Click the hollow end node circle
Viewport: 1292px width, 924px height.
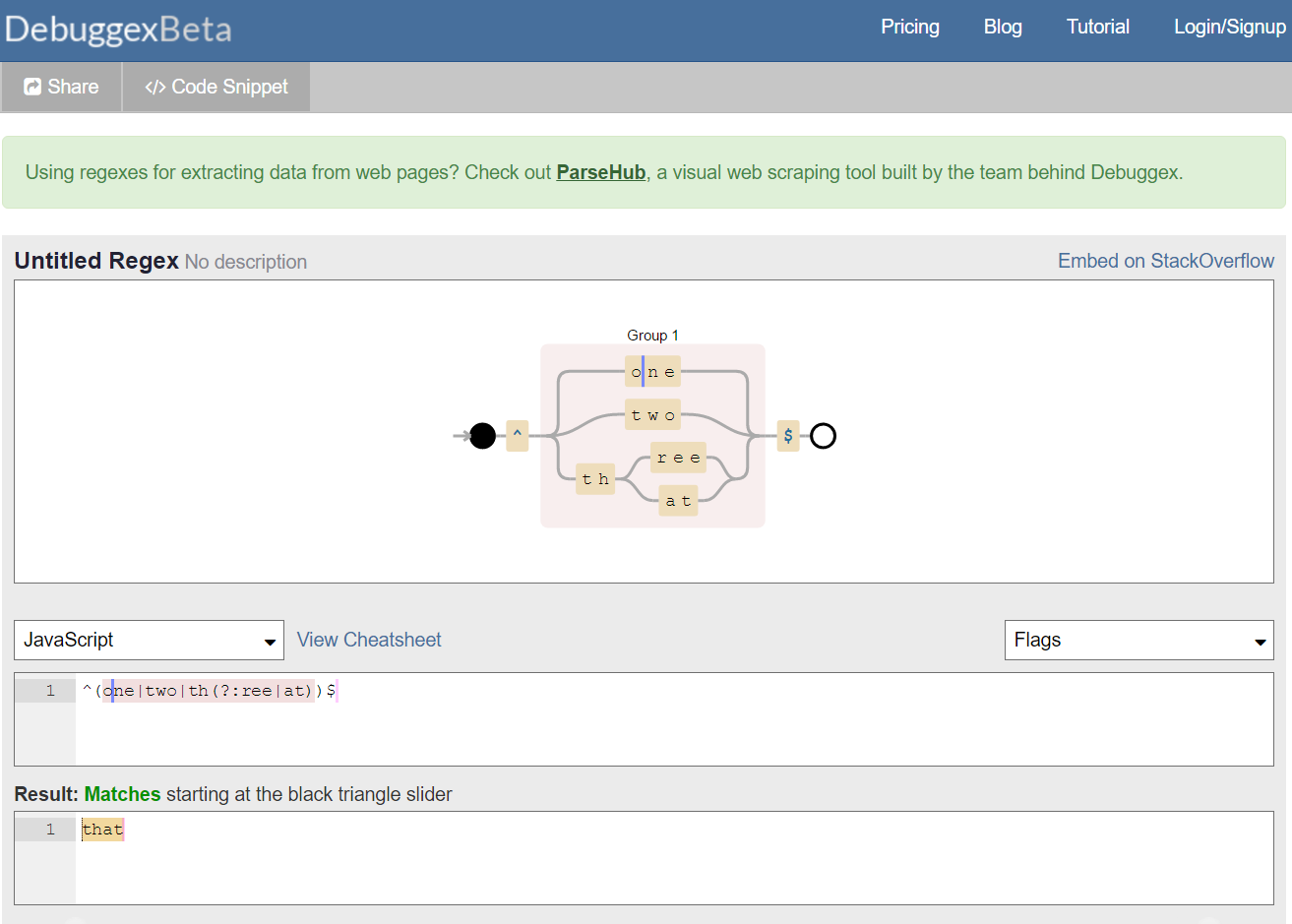(823, 436)
